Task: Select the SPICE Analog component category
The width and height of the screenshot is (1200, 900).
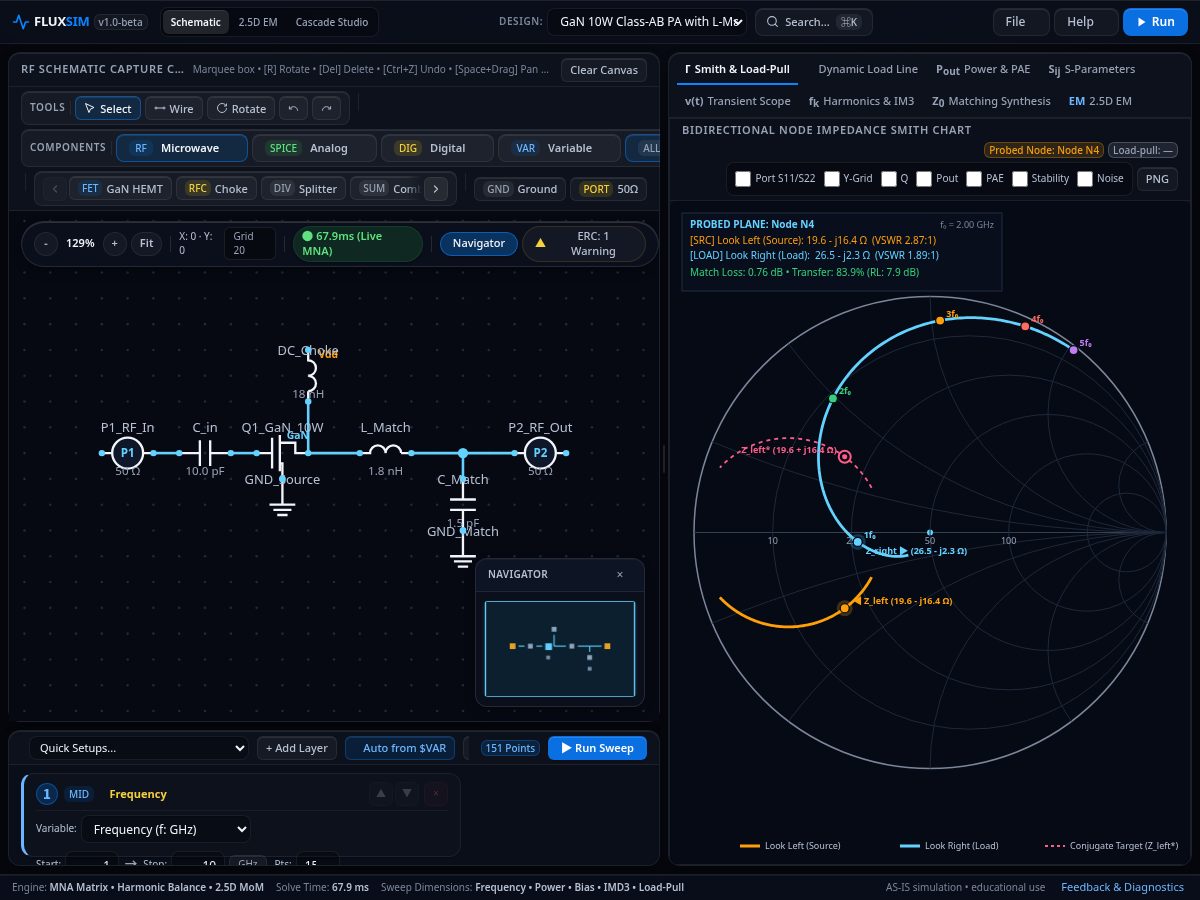Action: [x=314, y=148]
